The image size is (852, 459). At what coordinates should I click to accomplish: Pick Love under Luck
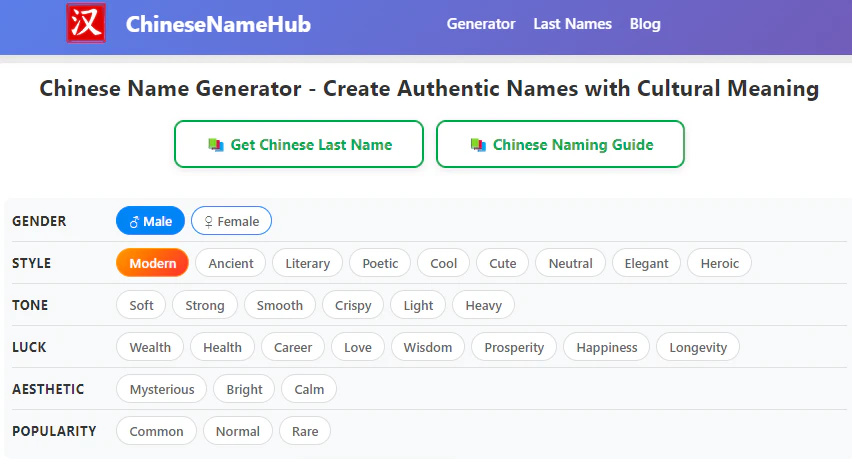[x=358, y=347]
